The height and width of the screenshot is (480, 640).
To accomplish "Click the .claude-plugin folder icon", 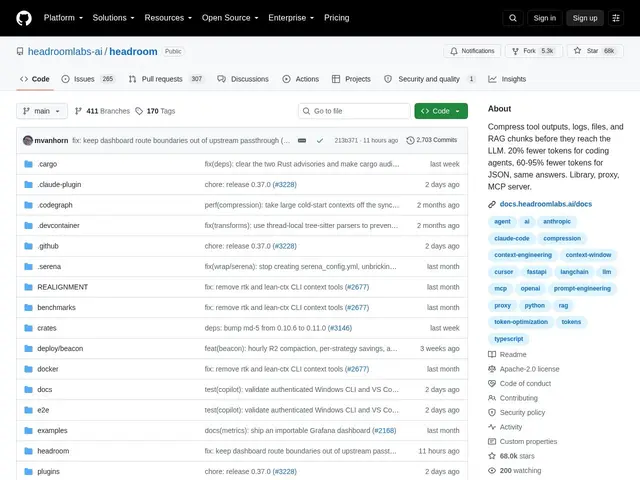I will 28,184.
